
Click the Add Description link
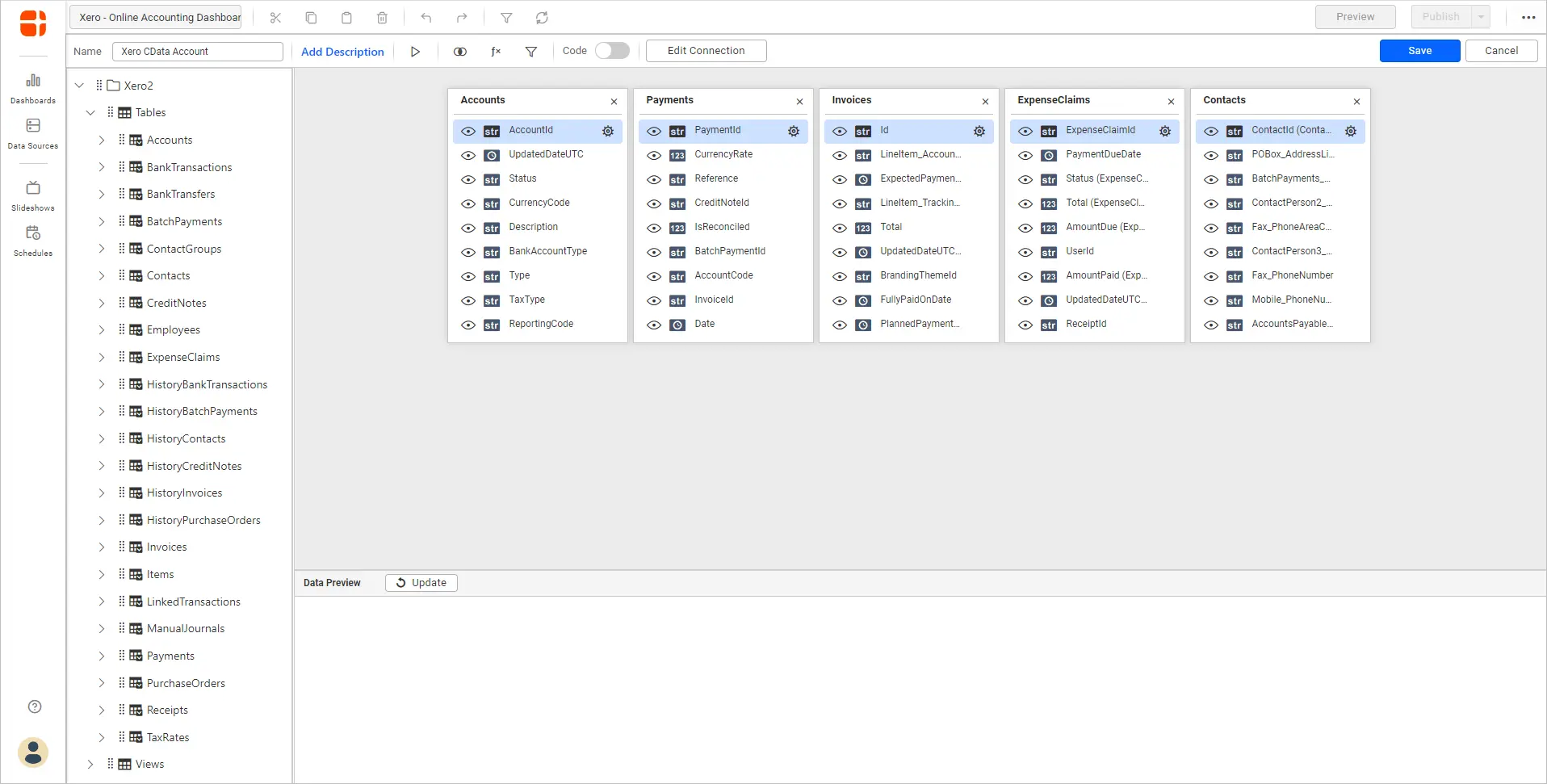342,52
